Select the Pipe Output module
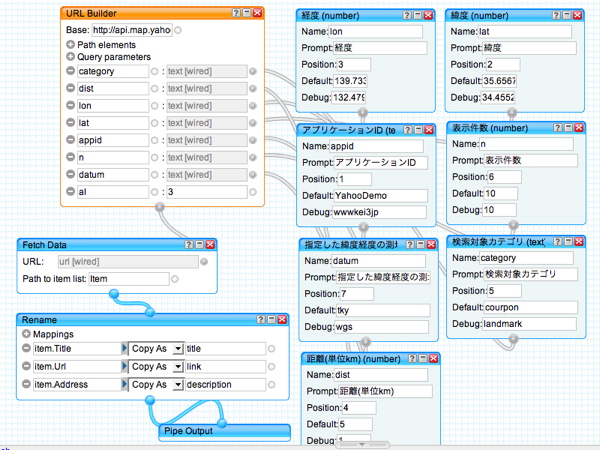The height and width of the screenshot is (450, 600). click(x=200, y=431)
